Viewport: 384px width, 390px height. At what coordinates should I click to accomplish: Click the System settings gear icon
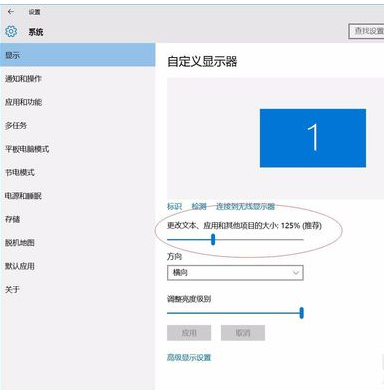coord(11,32)
